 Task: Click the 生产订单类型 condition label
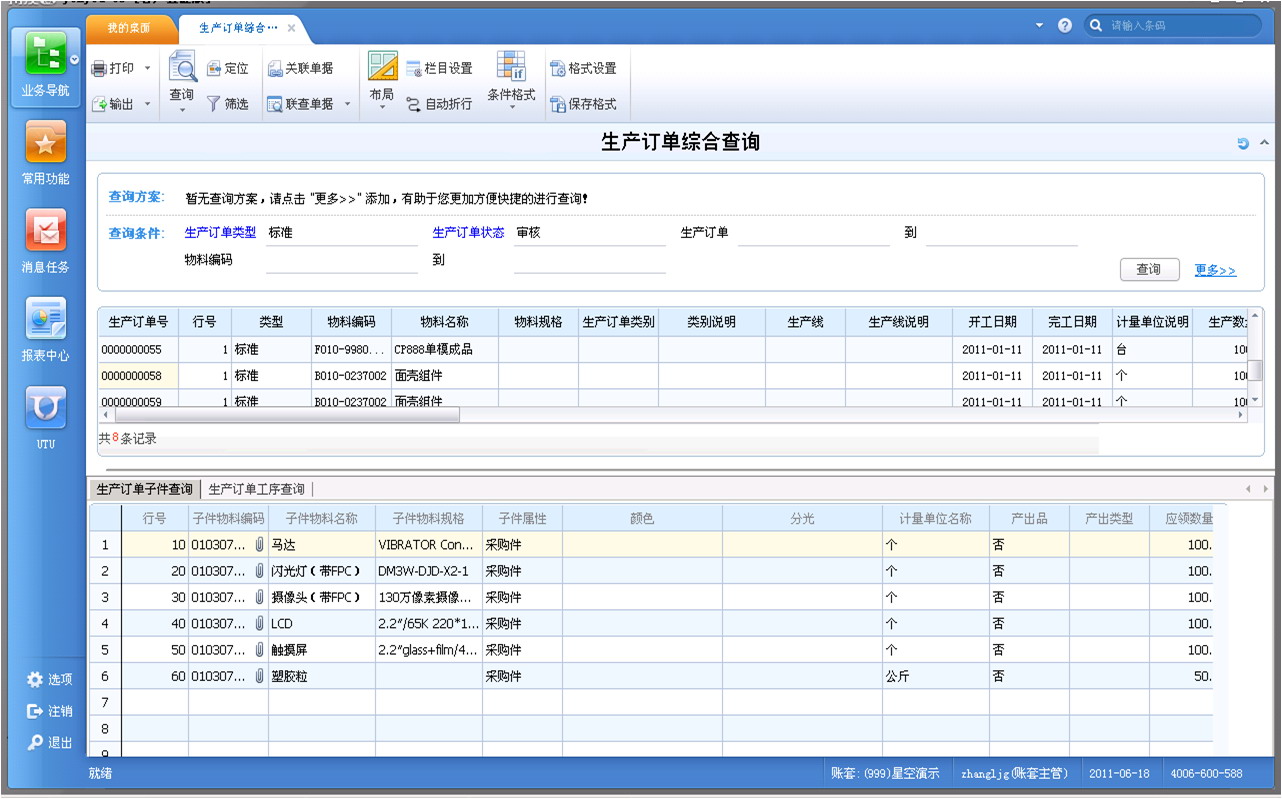tap(220, 233)
